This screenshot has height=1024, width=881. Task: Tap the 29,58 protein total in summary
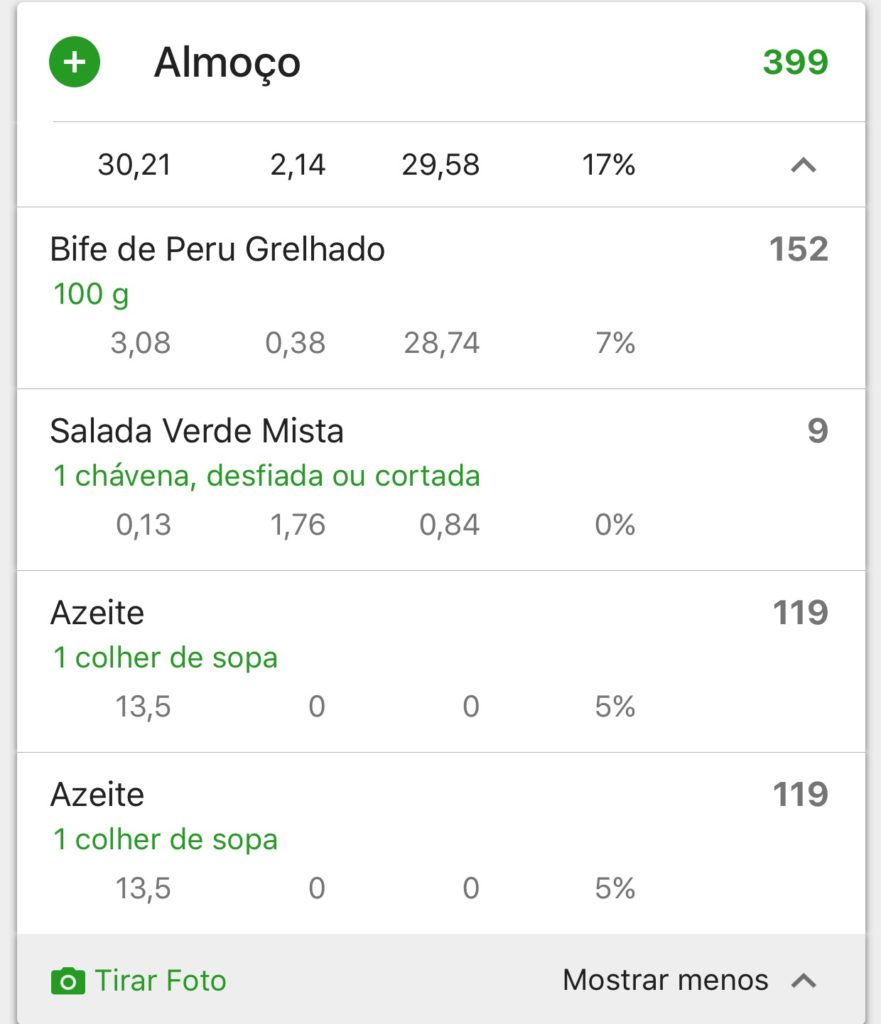[x=440, y=165]
